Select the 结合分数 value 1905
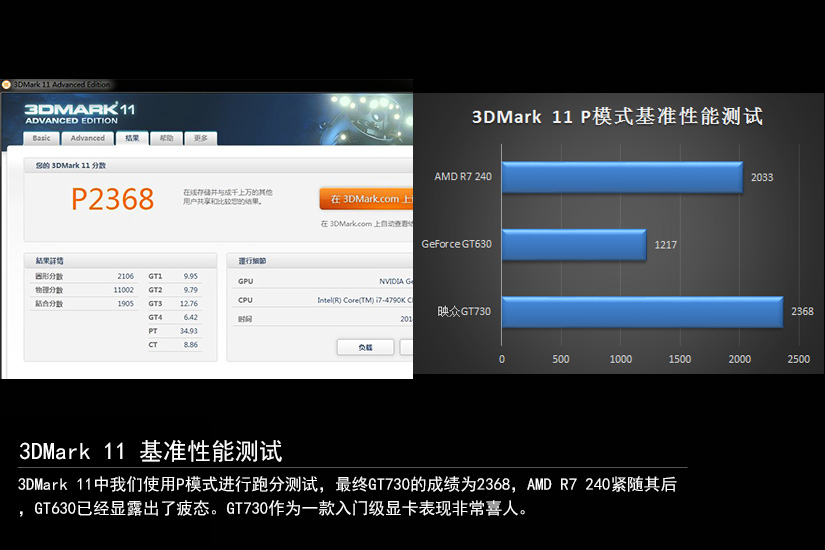The image size is (825, 550). coord(125,303)
